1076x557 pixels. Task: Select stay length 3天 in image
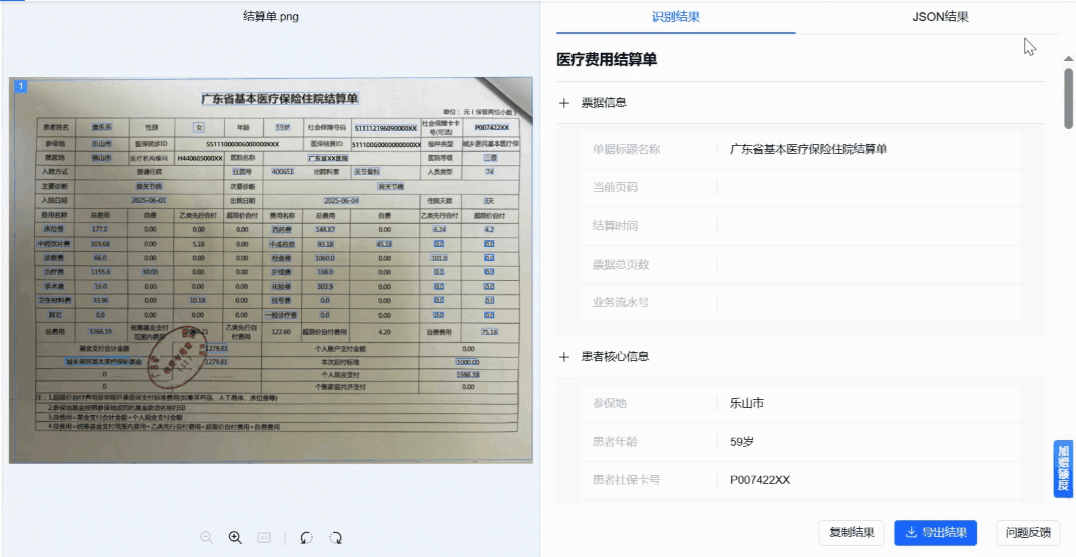coord(489,201)
